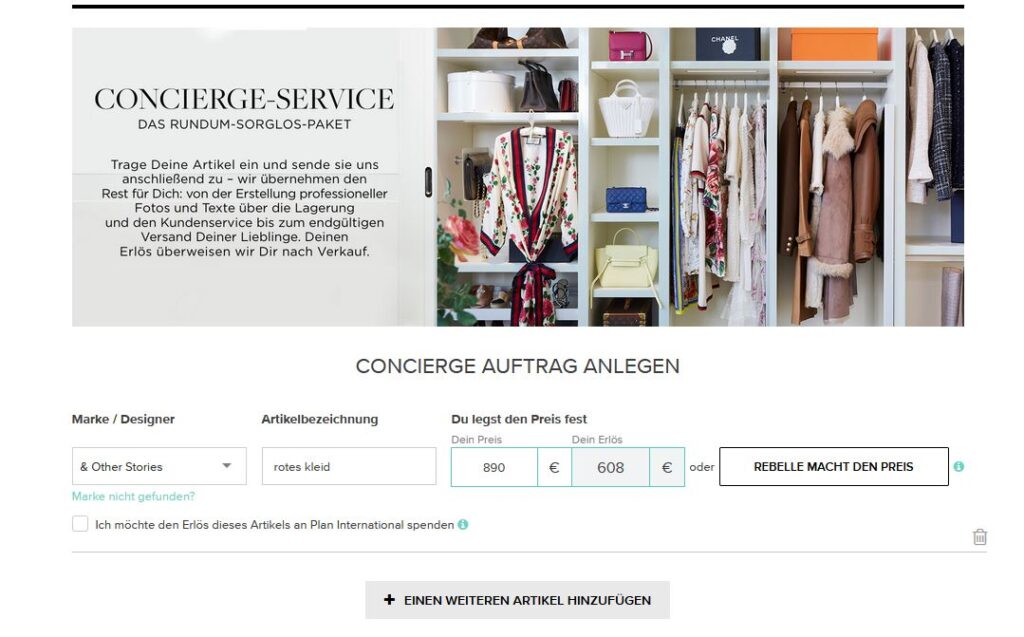Focus the Artikelbezeichnung field with rotes kleid
1024x637 pixels.
point(349,466)
